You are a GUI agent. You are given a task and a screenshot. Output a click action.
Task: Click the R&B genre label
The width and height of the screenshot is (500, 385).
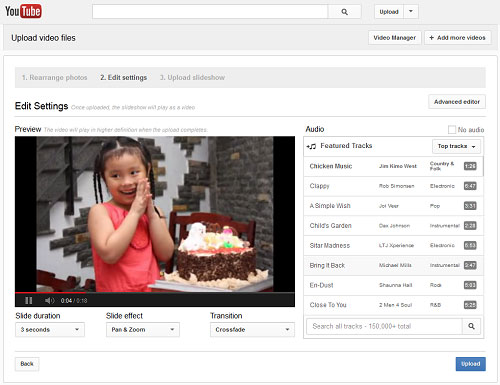(435, 305)
